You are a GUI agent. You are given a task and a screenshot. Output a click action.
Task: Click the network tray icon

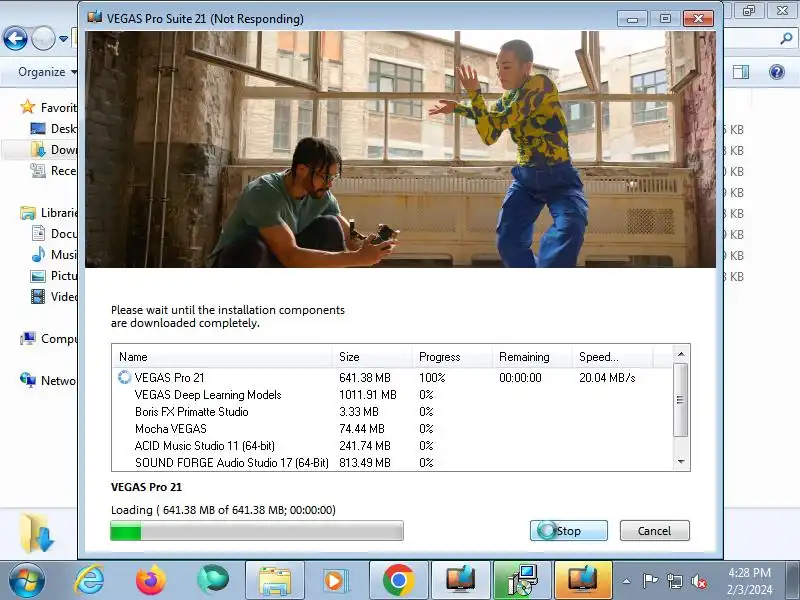click(675, 581)
